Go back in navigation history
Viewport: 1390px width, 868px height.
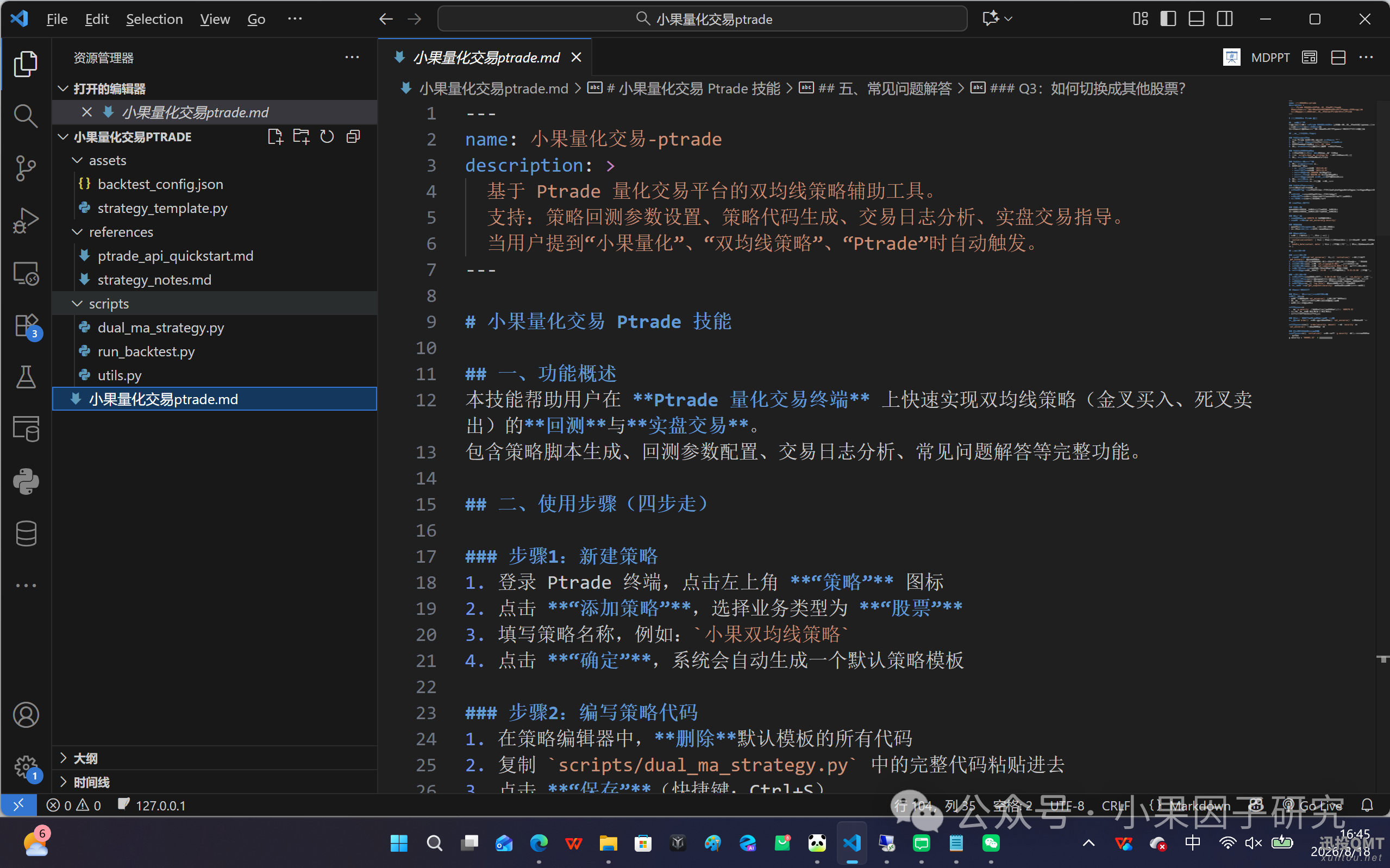(x=386, y=19)
